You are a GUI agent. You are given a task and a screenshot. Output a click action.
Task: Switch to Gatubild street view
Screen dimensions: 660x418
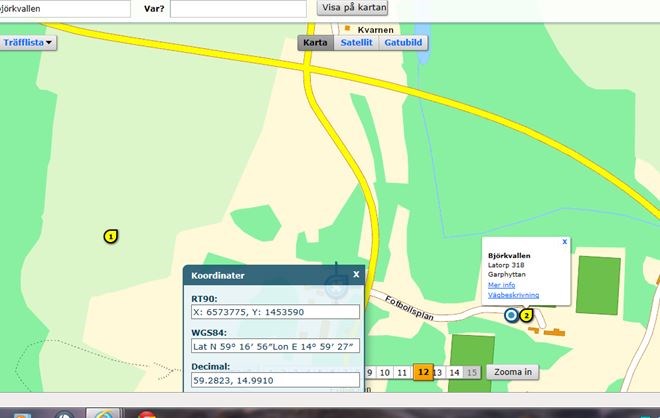pos(403,43)
